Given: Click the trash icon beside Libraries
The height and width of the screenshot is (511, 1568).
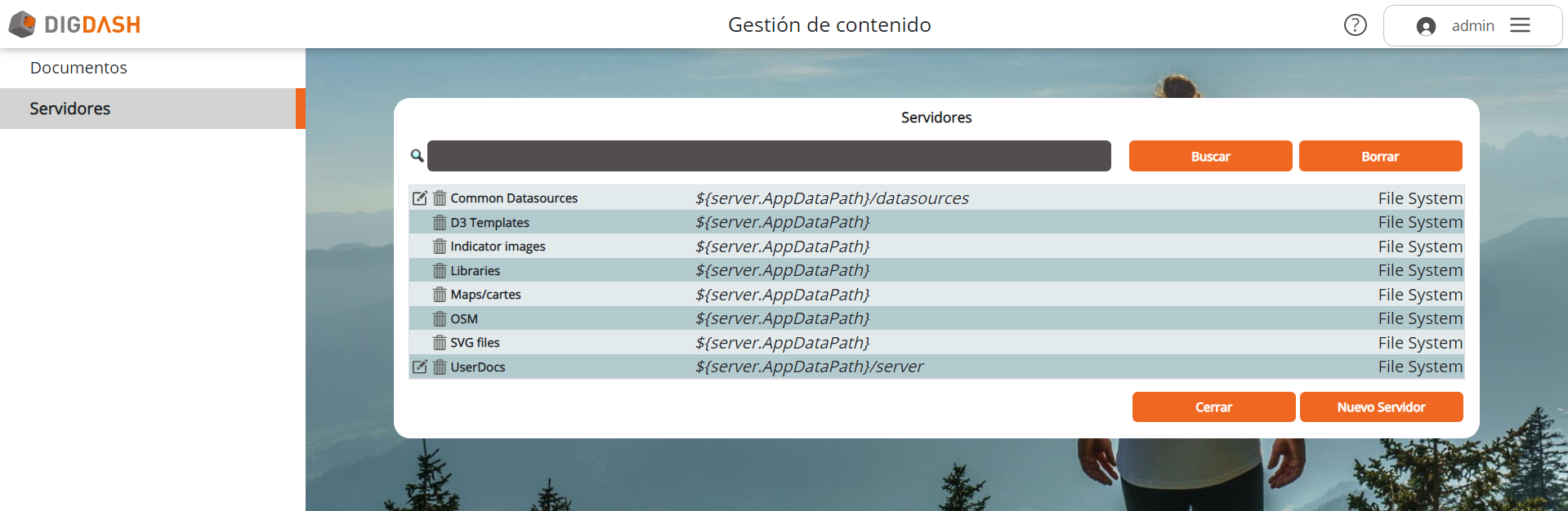Looking at the screenshot, I should point(440,271).
